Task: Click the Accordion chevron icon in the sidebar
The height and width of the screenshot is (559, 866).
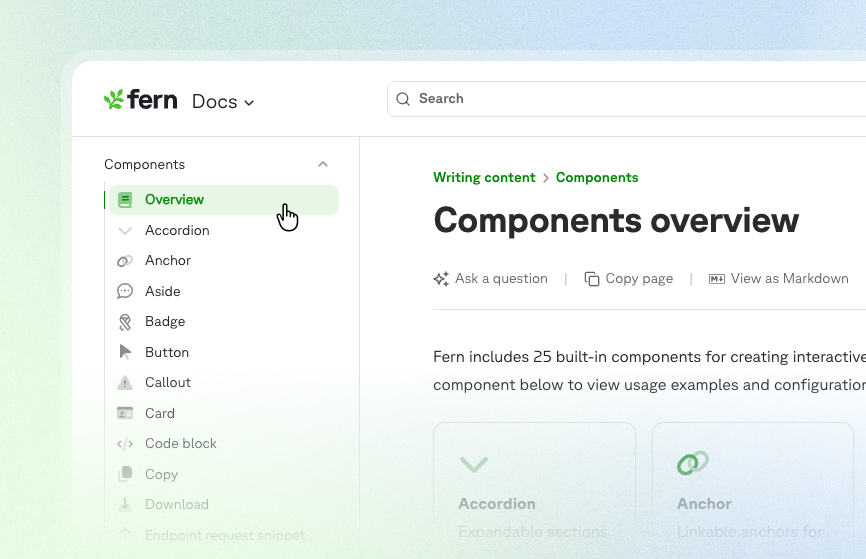Action: tap(125, 231)
